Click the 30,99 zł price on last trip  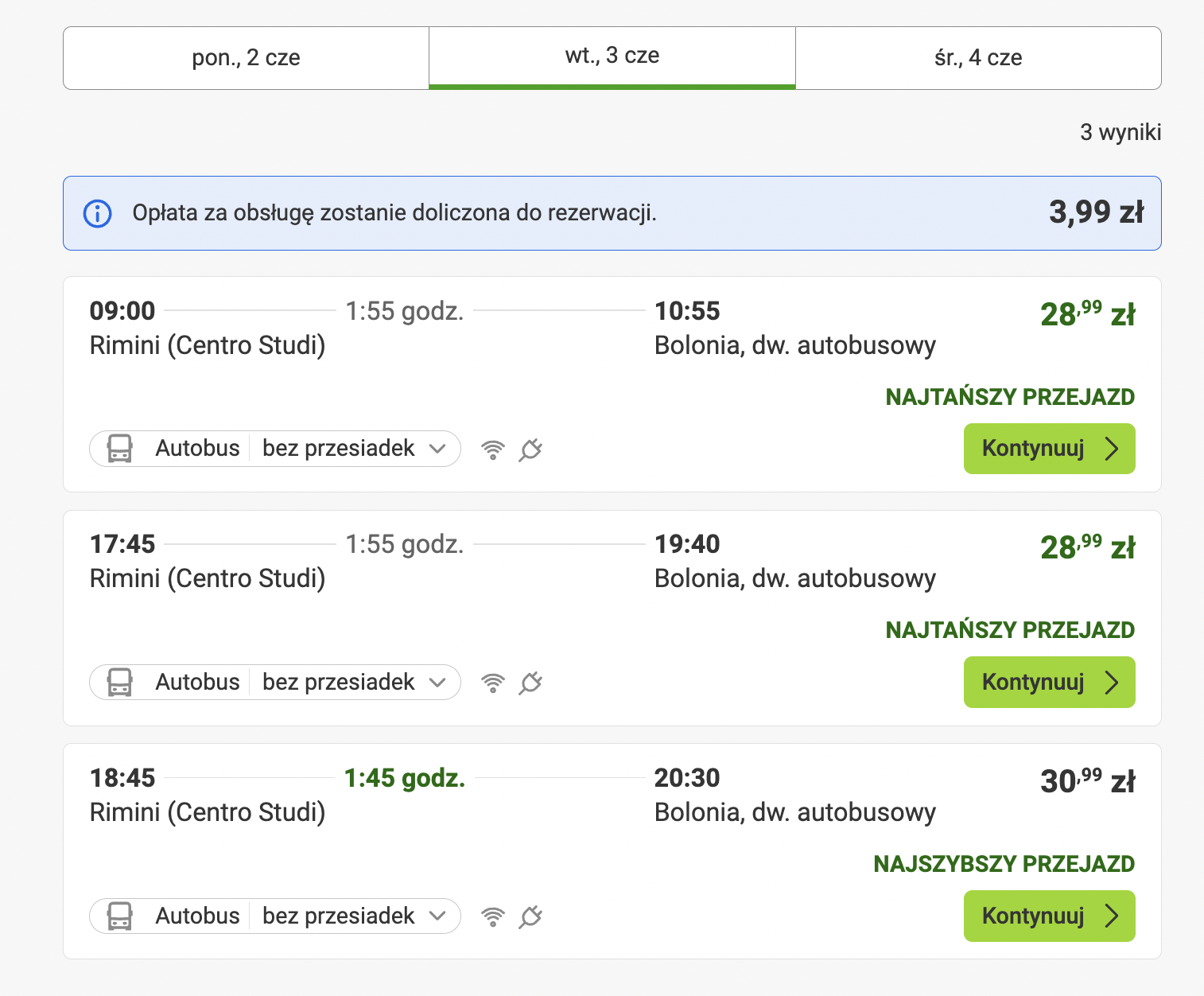point(1088,781)
